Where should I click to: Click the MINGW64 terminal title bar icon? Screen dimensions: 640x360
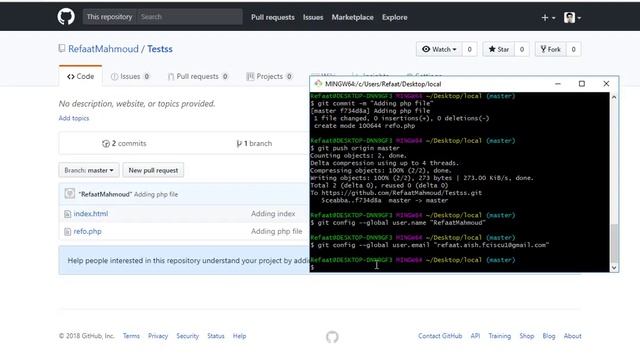[x=318, y=84]
